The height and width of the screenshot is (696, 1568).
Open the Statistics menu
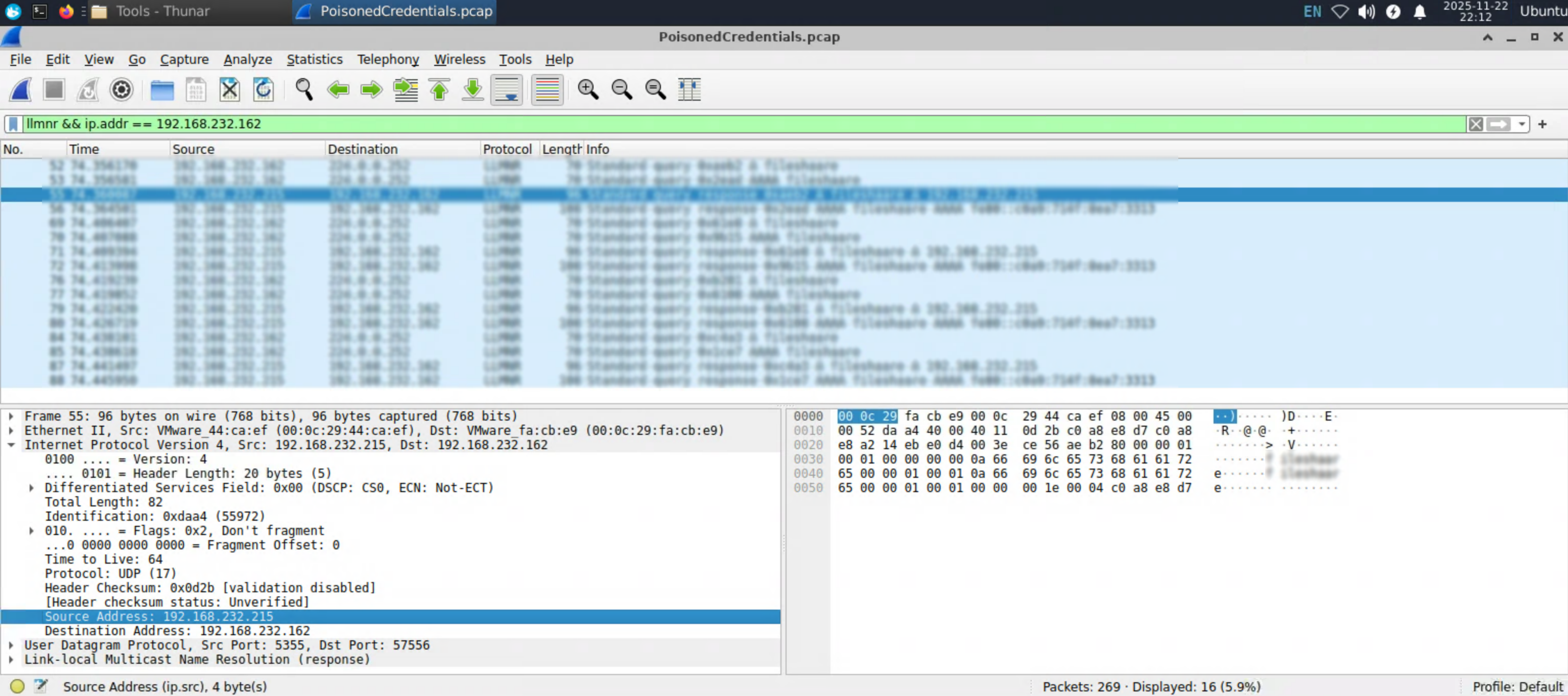click(314, 59)
